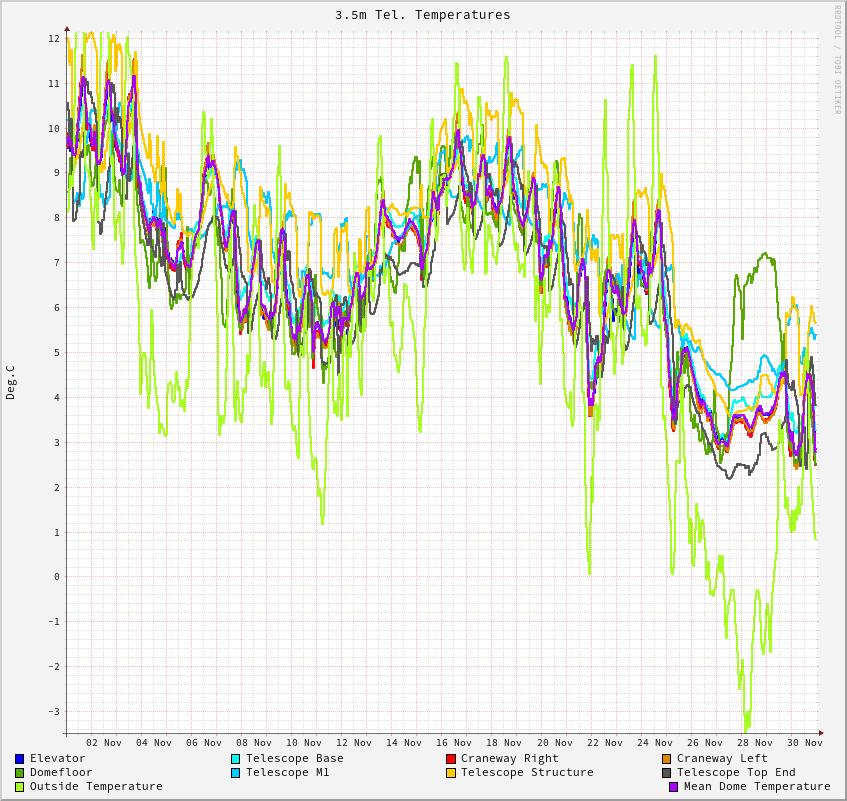Select the gray Telescope Top End swatch
The height and width of the screenshot is (801, 847).
(666, 773)
